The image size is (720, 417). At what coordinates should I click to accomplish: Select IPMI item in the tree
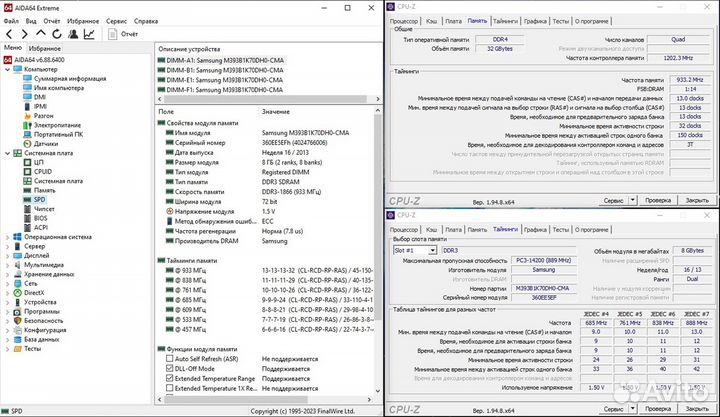point(40,106)
